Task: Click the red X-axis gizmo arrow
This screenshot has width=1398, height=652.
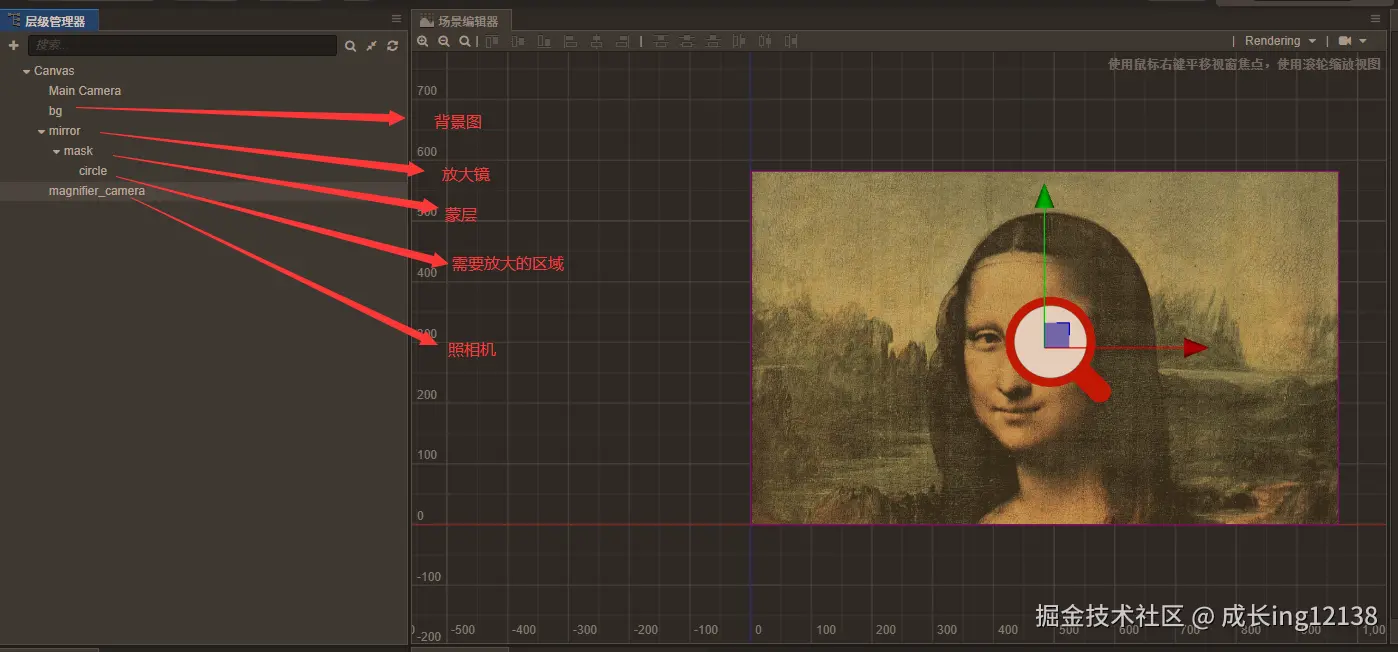Action: point(1196,348)
